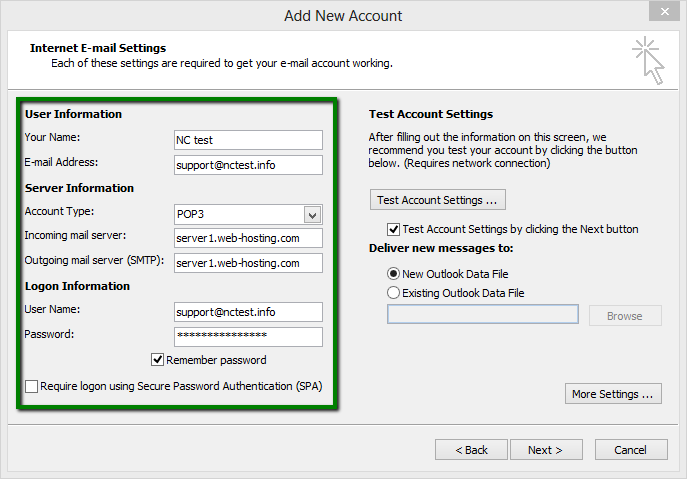Click the Your Name text field
Viewport: 687px width, 479px height.
click(x=247, y=140)
